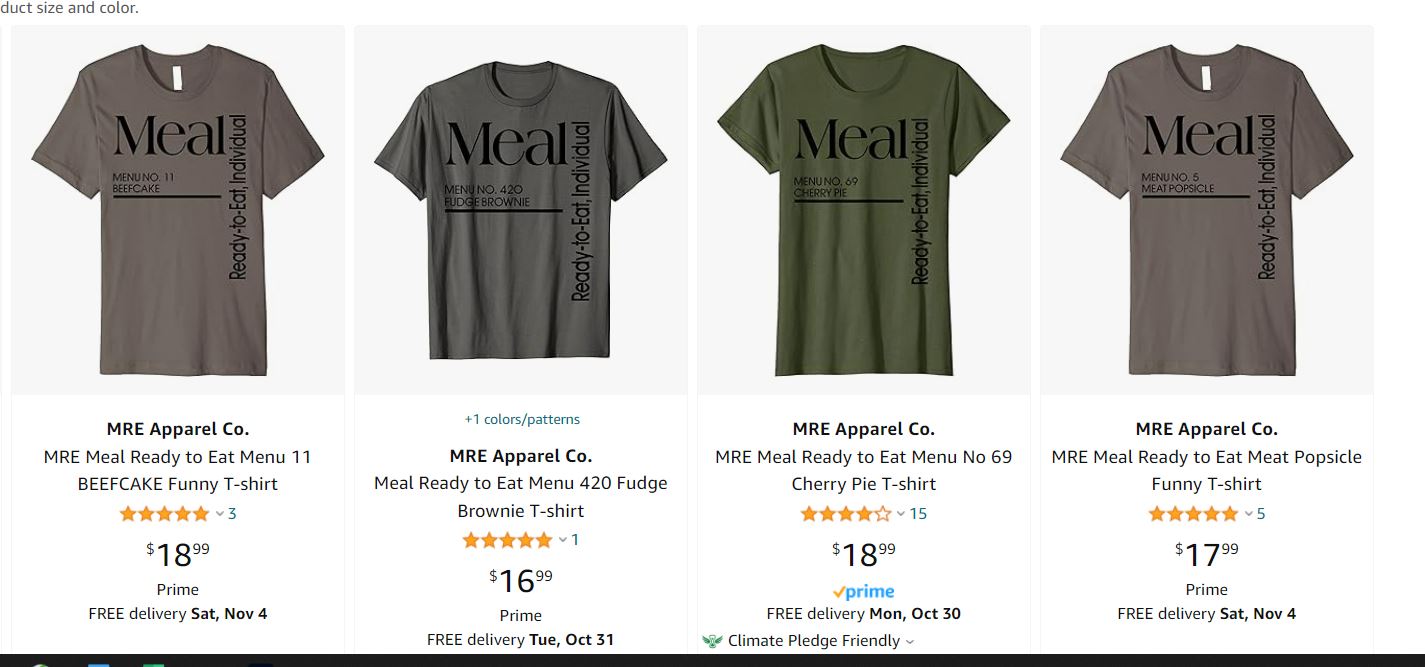Click the prime logo under Cherry Pie shirt
The height and width of the screenshot is (667, 1425).
(863, 591)
